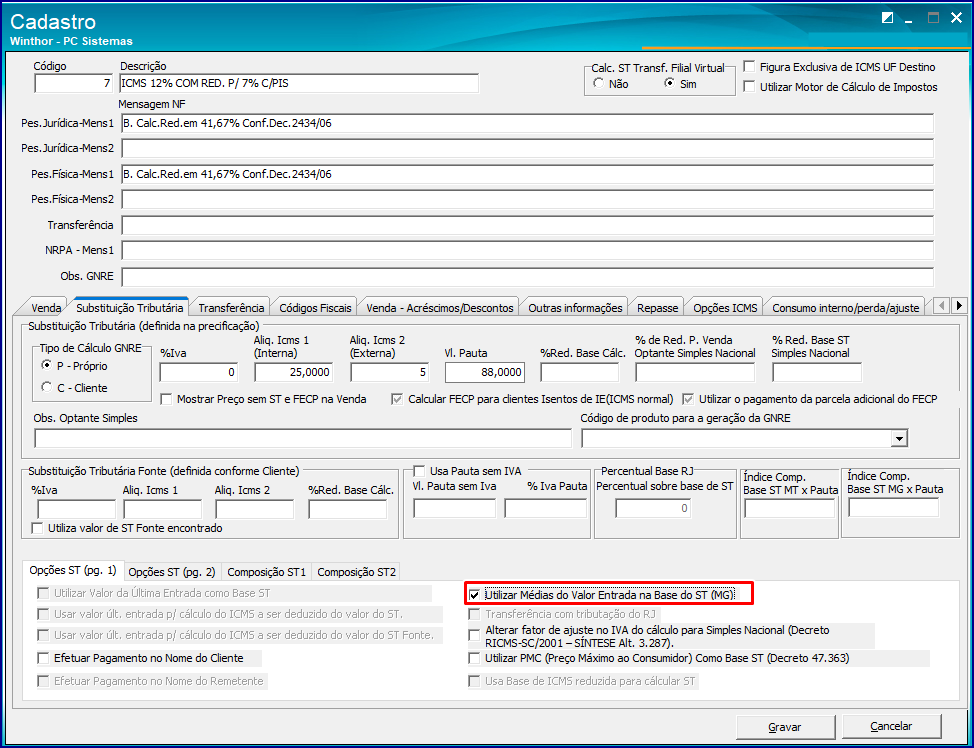Select C - Cliente GNRE calculation type
Viewport: 974px width, 748px height.
click(x=47, y=387)
